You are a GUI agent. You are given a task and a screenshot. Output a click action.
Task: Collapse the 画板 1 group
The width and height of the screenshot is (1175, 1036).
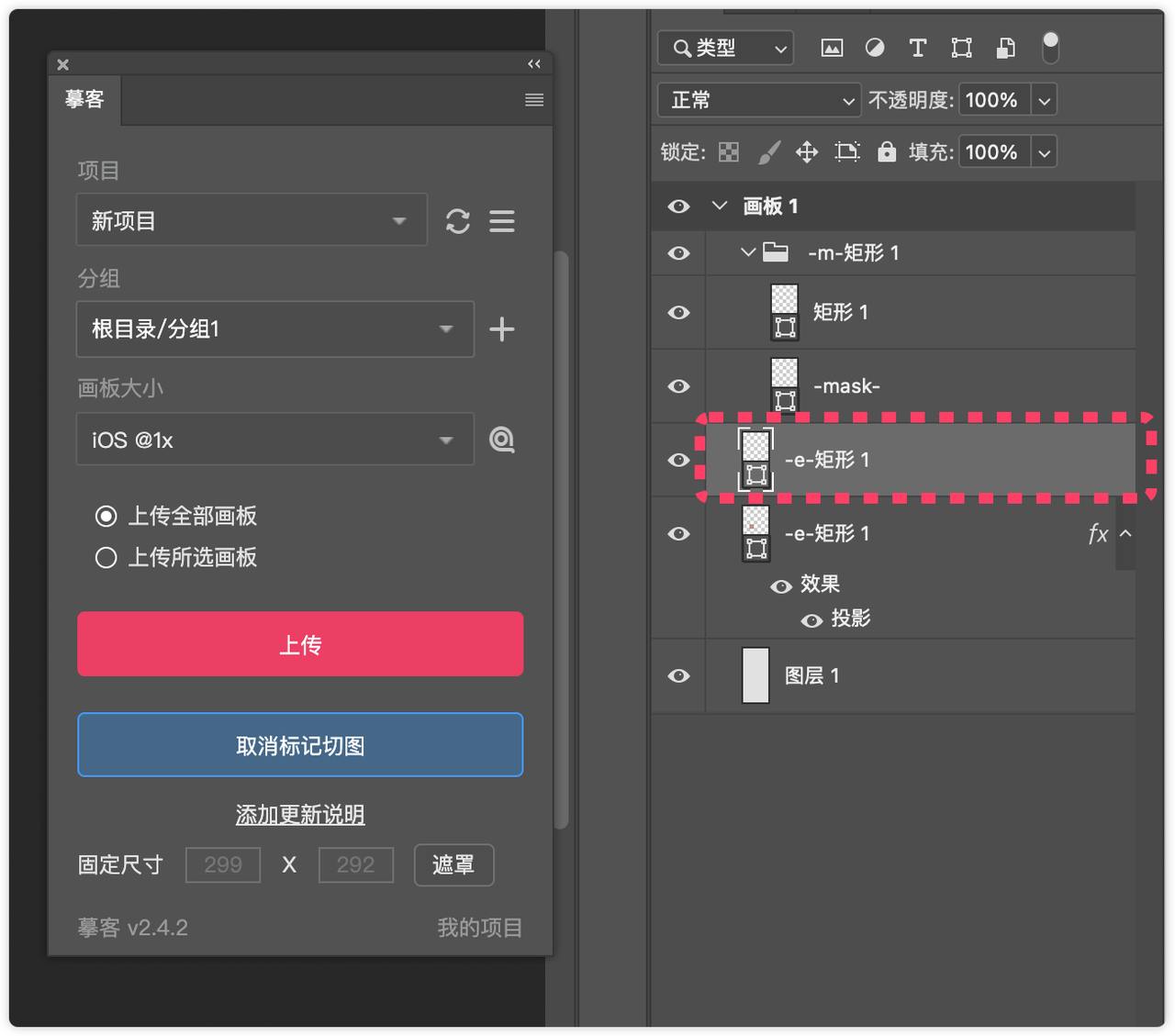pyautogui.click(x=720, y=206)
